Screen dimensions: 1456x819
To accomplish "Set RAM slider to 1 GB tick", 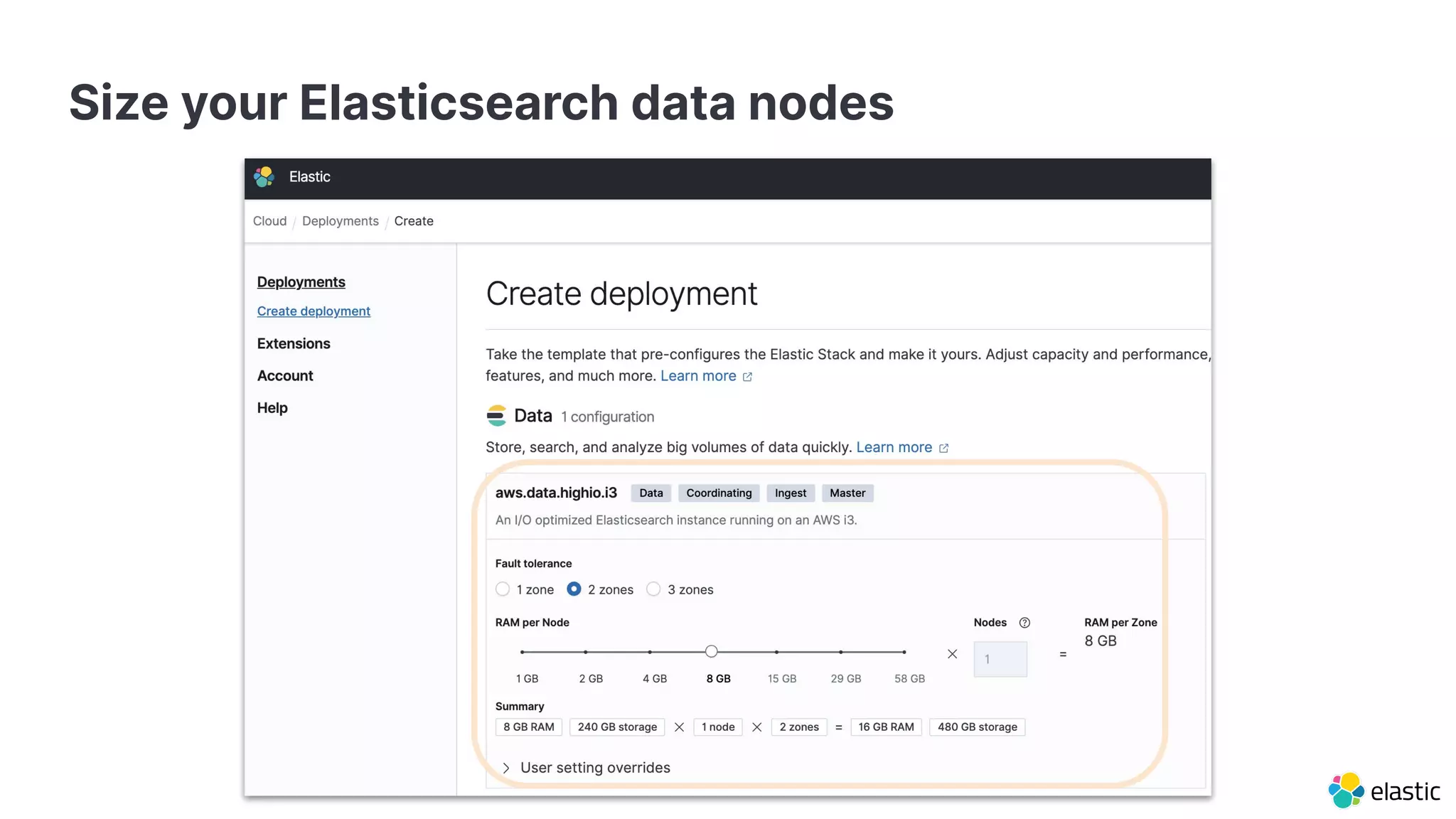I will click(x=522, y=652).
